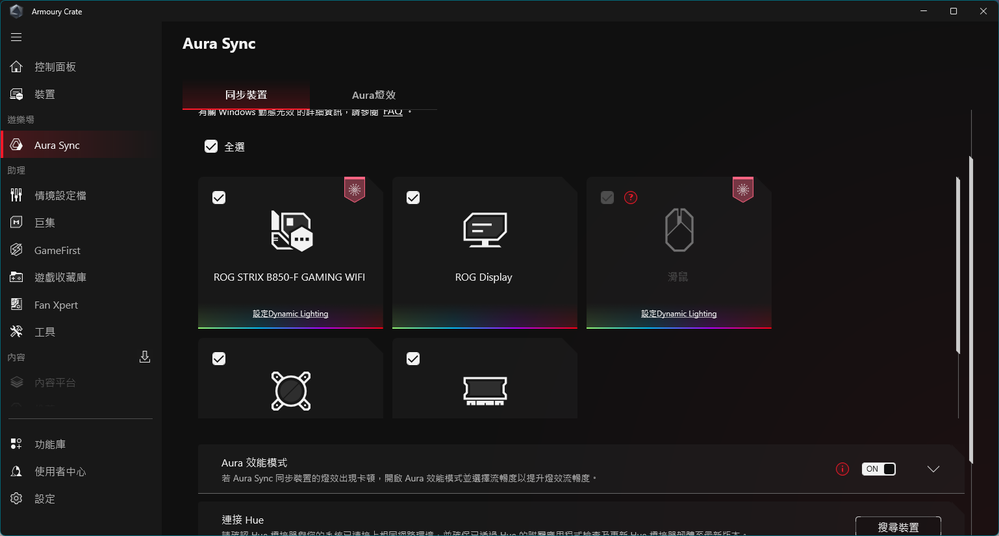This screenshot has width=999, height=536.
Task: Click the ROG STRIX B850-F GAMING WIFI label
Action: point(289,277)
